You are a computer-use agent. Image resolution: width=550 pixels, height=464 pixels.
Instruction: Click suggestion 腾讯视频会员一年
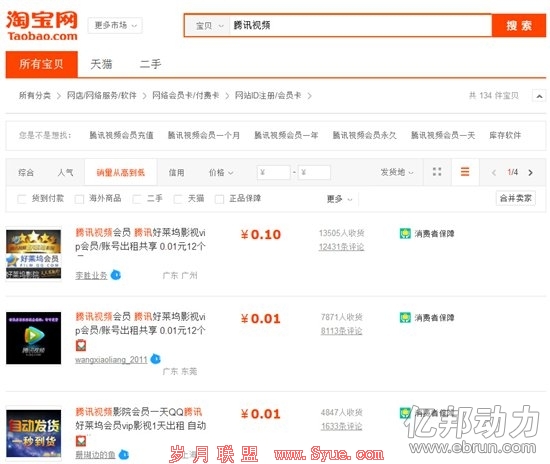(286, 135)
